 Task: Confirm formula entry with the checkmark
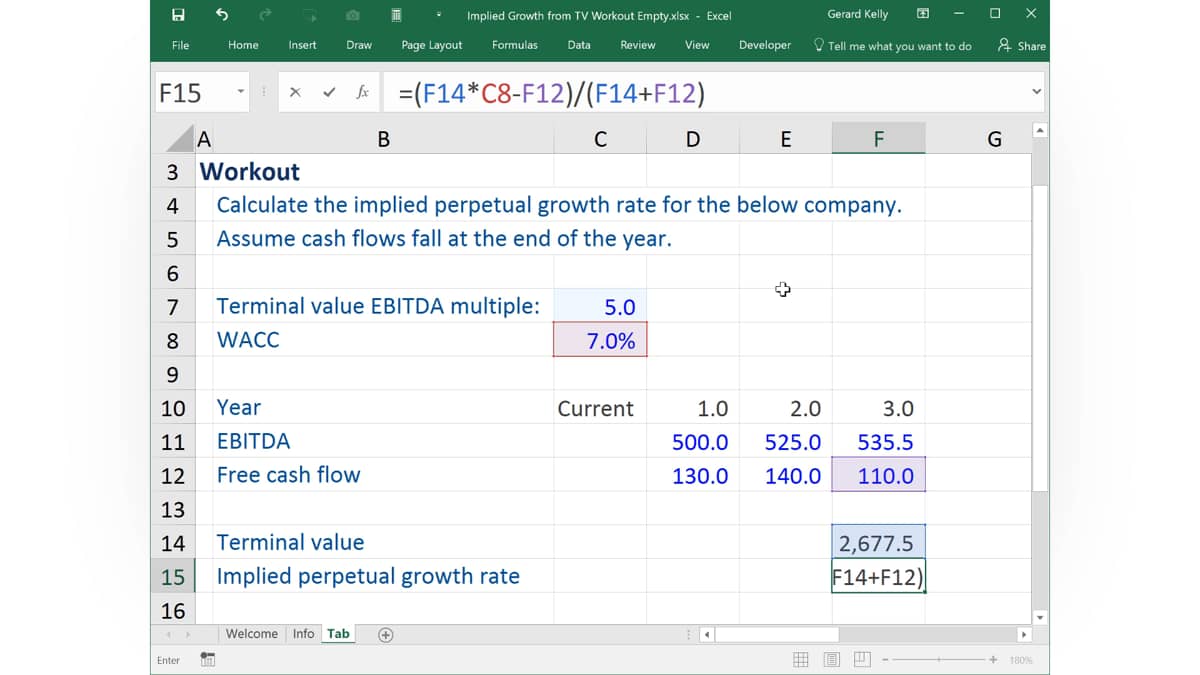[328, 93]
